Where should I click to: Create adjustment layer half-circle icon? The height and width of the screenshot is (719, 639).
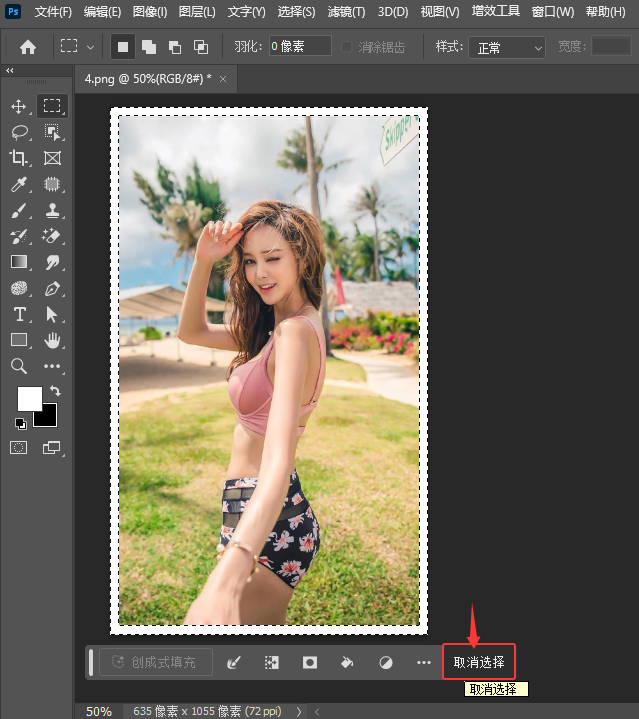(x=386, y=663)
